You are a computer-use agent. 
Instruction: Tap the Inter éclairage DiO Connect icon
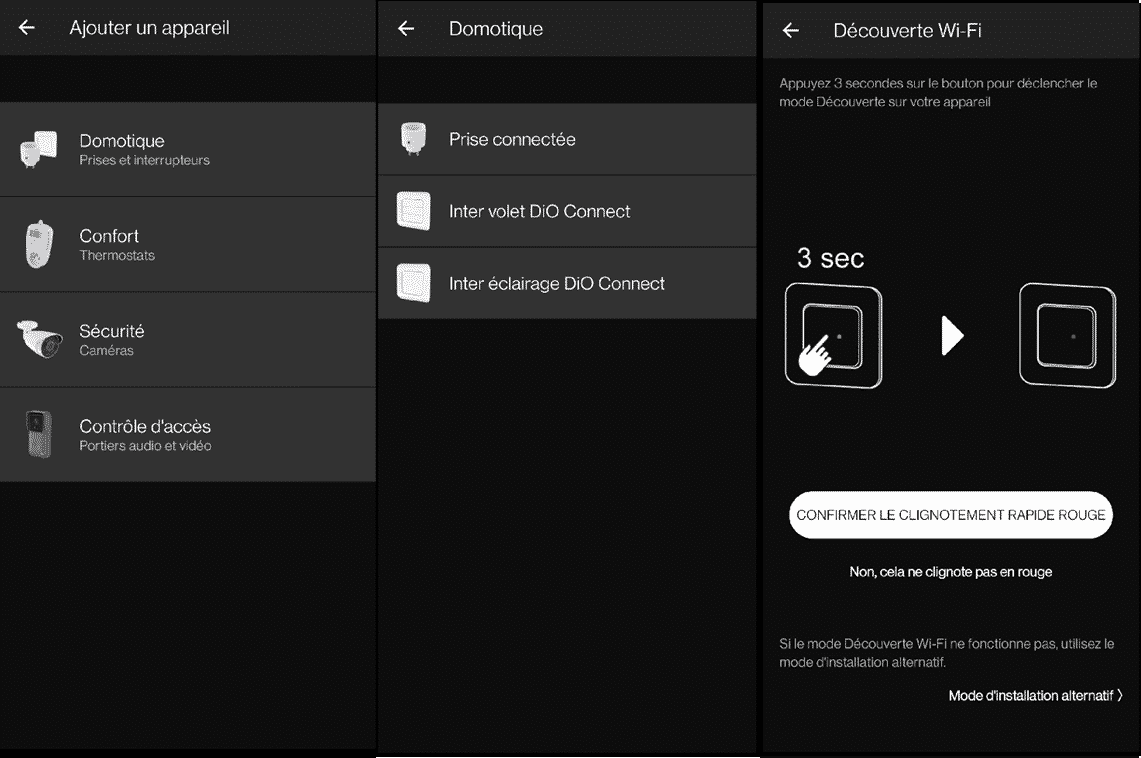[413, 283]
